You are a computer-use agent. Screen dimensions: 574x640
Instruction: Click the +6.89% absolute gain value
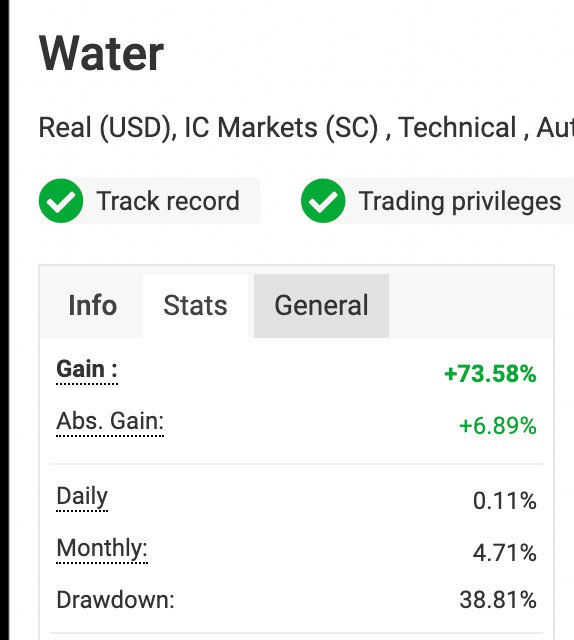498,426
